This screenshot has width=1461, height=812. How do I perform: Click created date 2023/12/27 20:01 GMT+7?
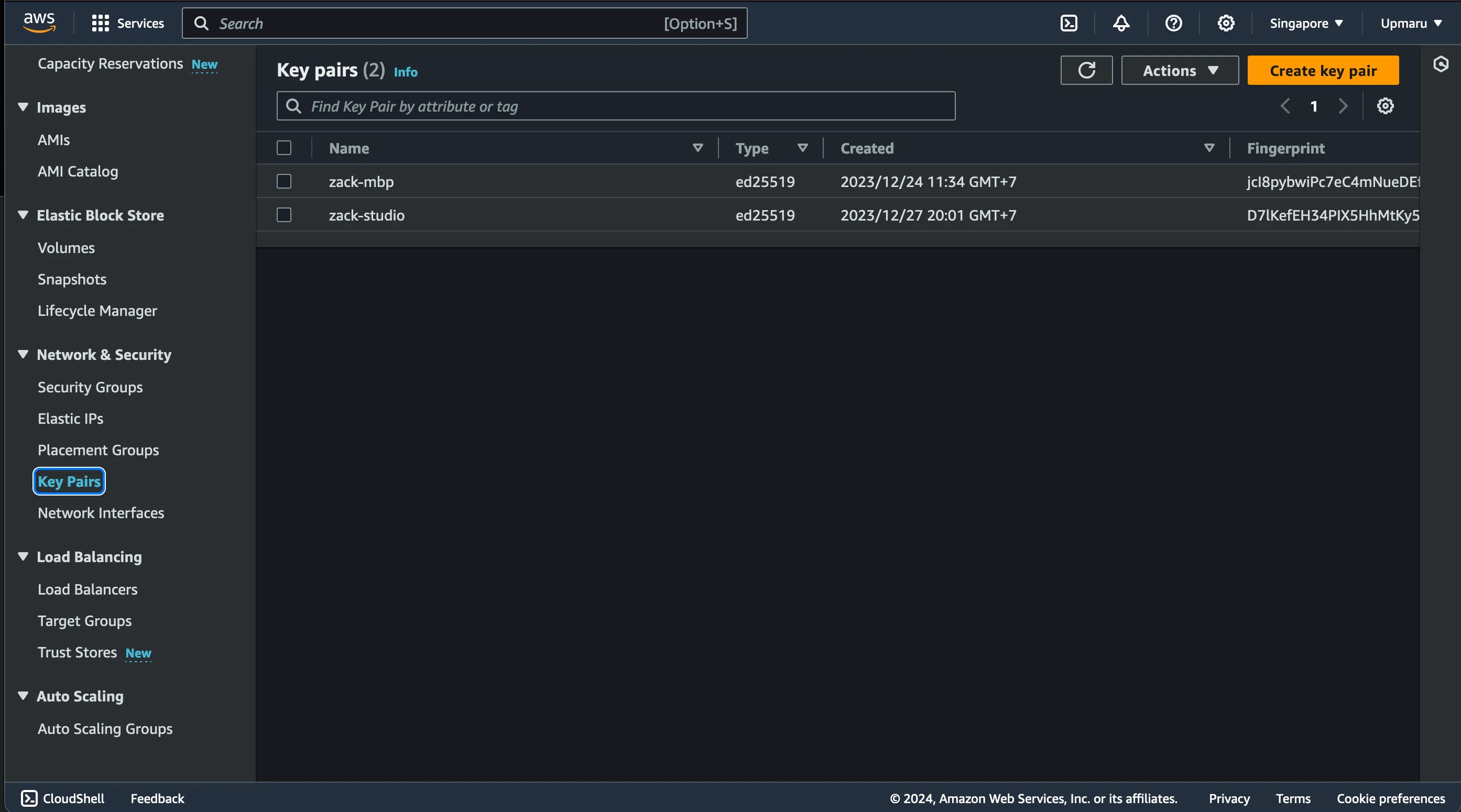click(929, 215)
